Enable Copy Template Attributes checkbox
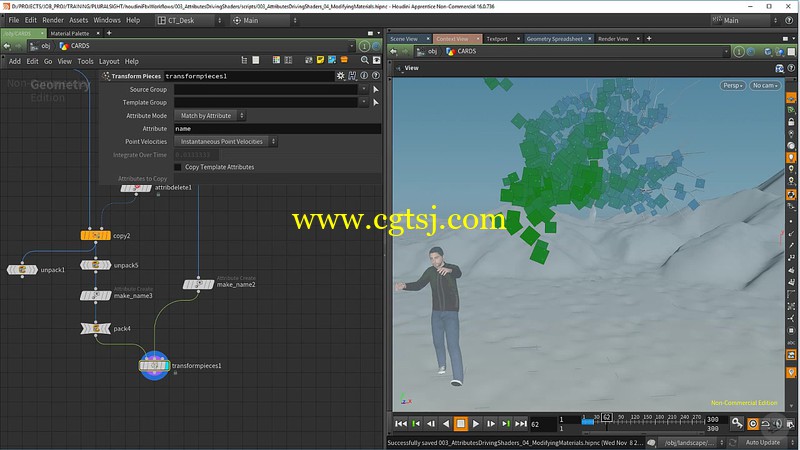The width and height of the screenshot is (800, 450). tap(178, 167)
